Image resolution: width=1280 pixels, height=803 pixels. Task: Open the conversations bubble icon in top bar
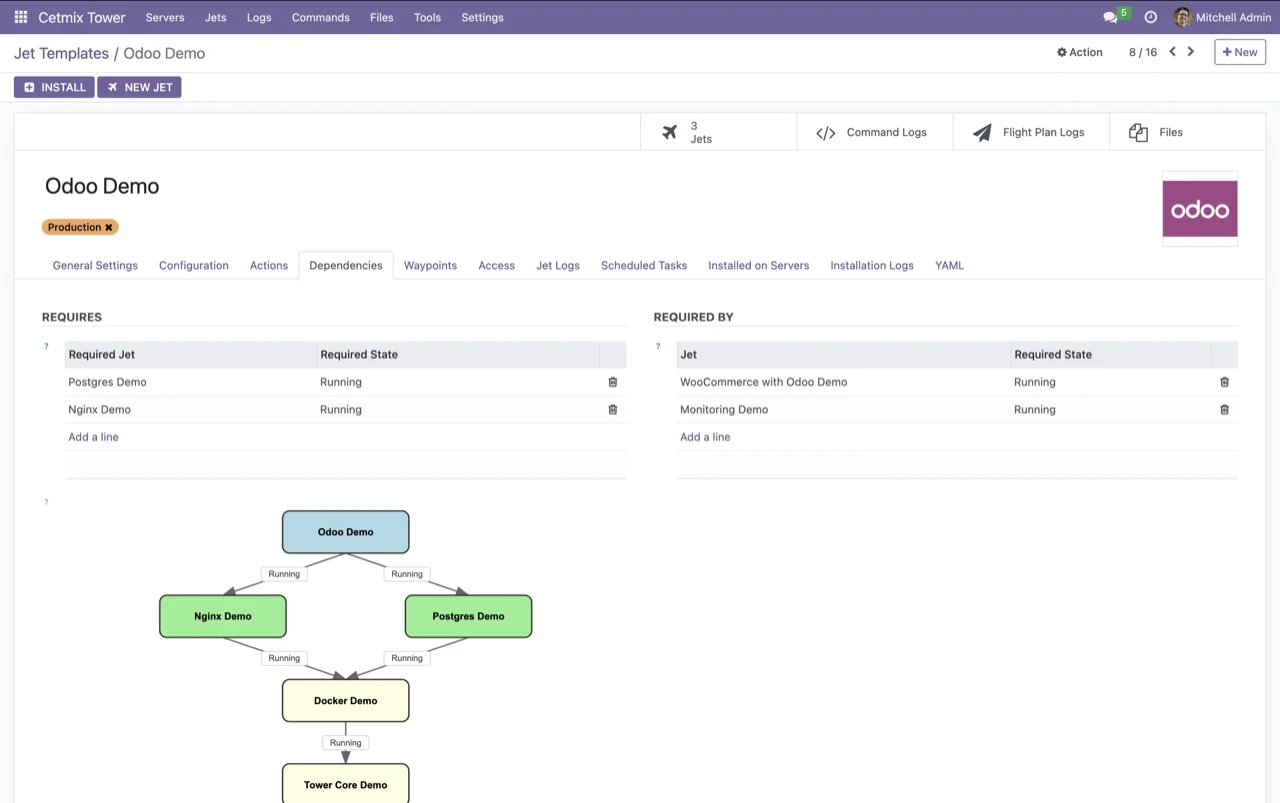tap(1110, 17)
